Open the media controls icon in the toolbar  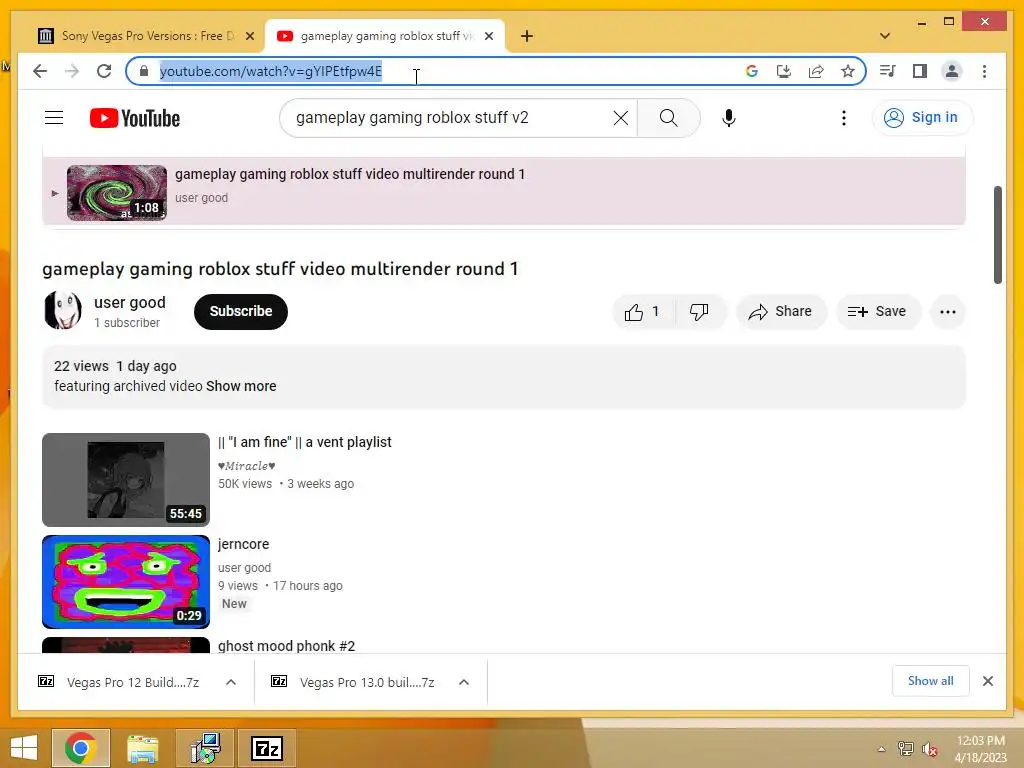pos(888,71)
